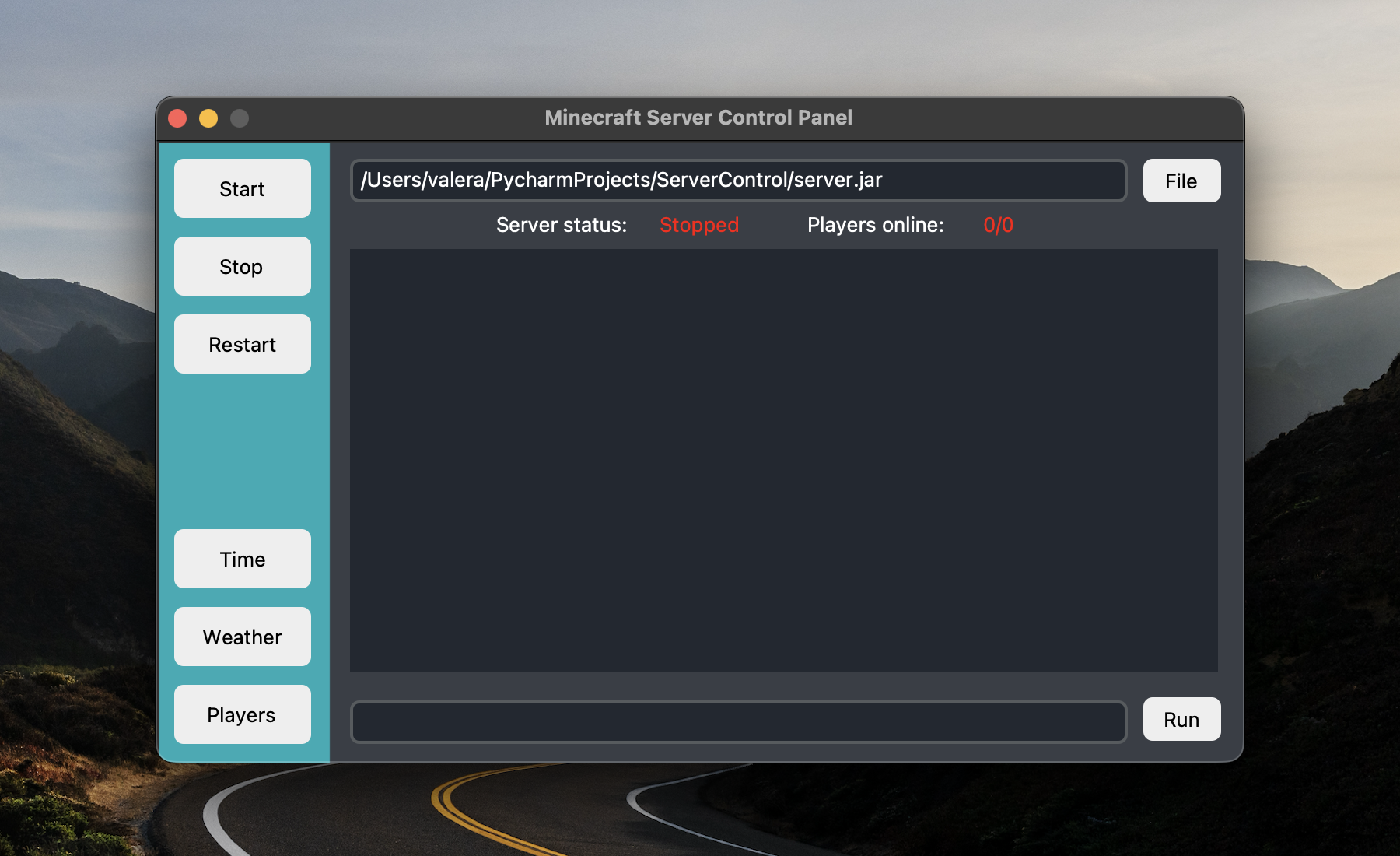
Task: Focus the command input field
Action: [x=738, y=722]
